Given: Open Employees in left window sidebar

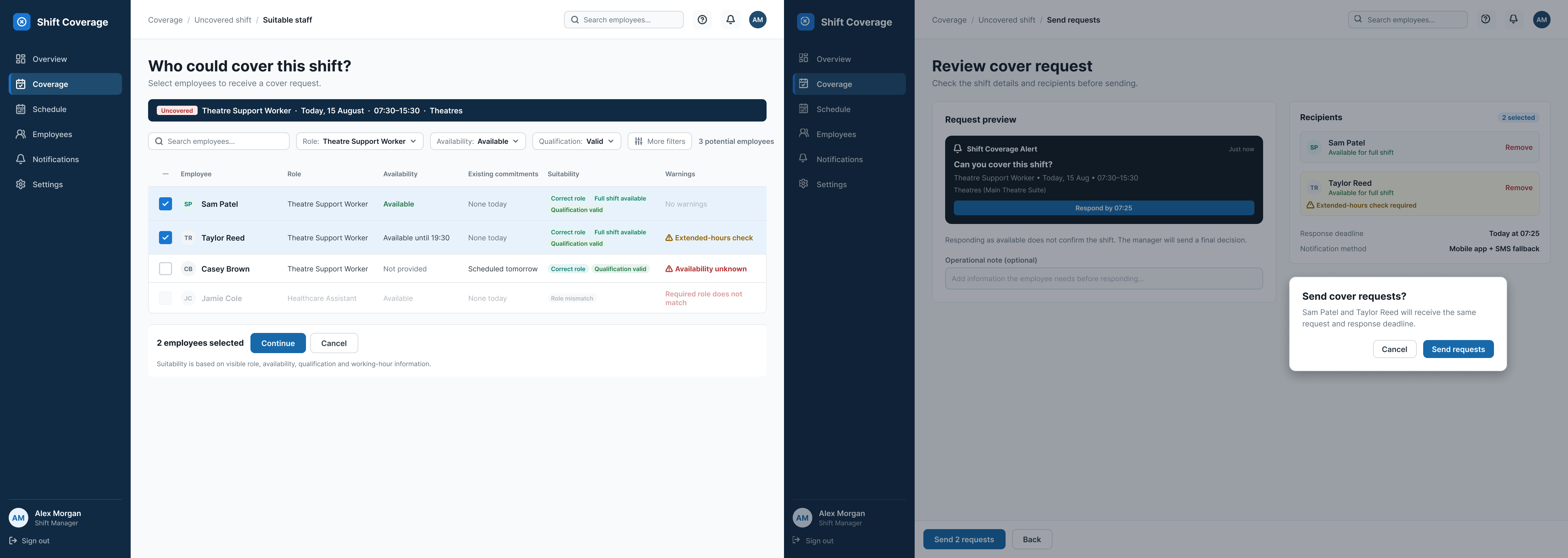Looking at the screenshot, I should coord(65,134).
